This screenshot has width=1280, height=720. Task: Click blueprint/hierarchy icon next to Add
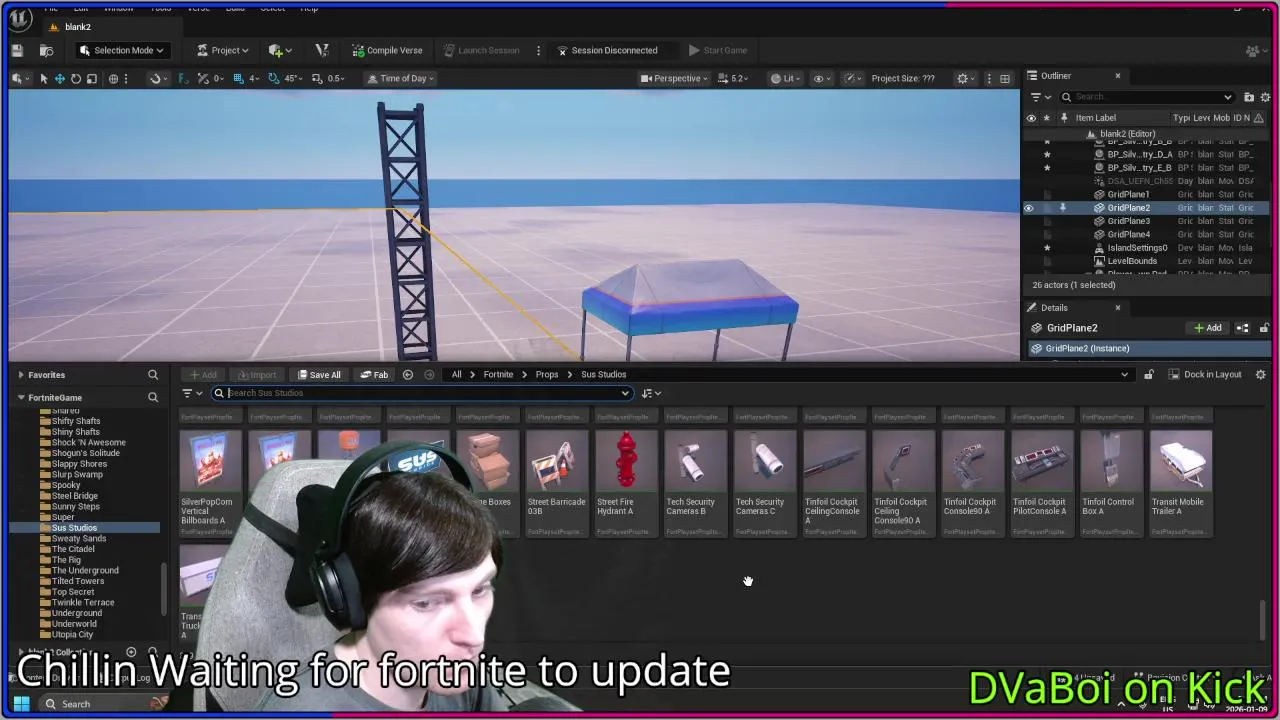(1242, 328)
